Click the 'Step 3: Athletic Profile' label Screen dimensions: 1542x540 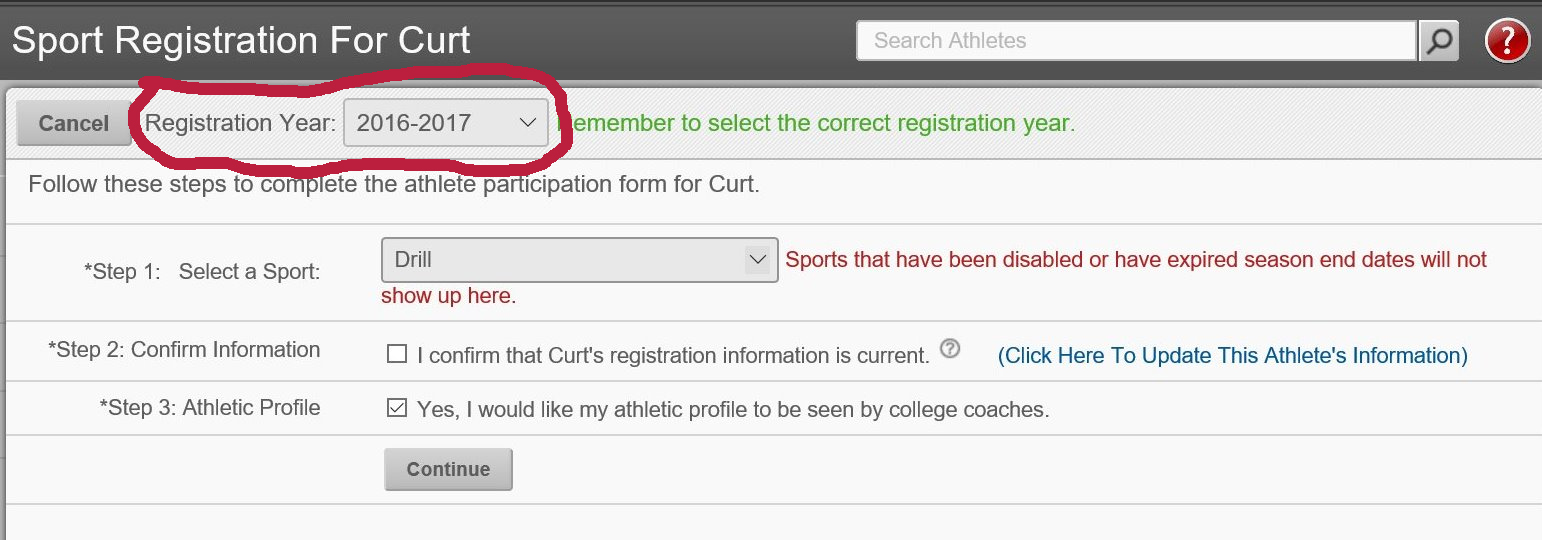210,408
